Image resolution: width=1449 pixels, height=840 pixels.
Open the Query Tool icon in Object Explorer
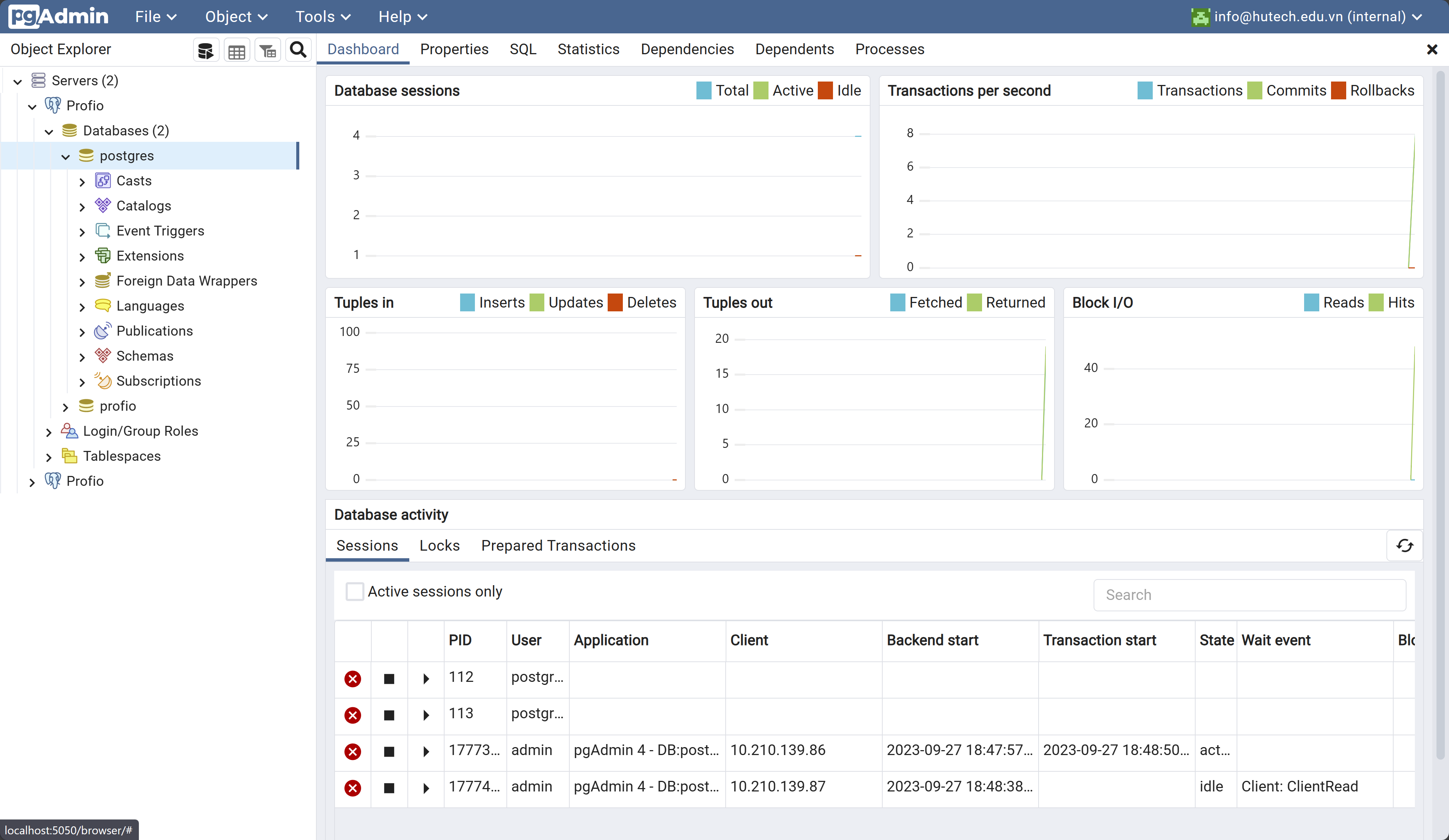coord(205,50)
